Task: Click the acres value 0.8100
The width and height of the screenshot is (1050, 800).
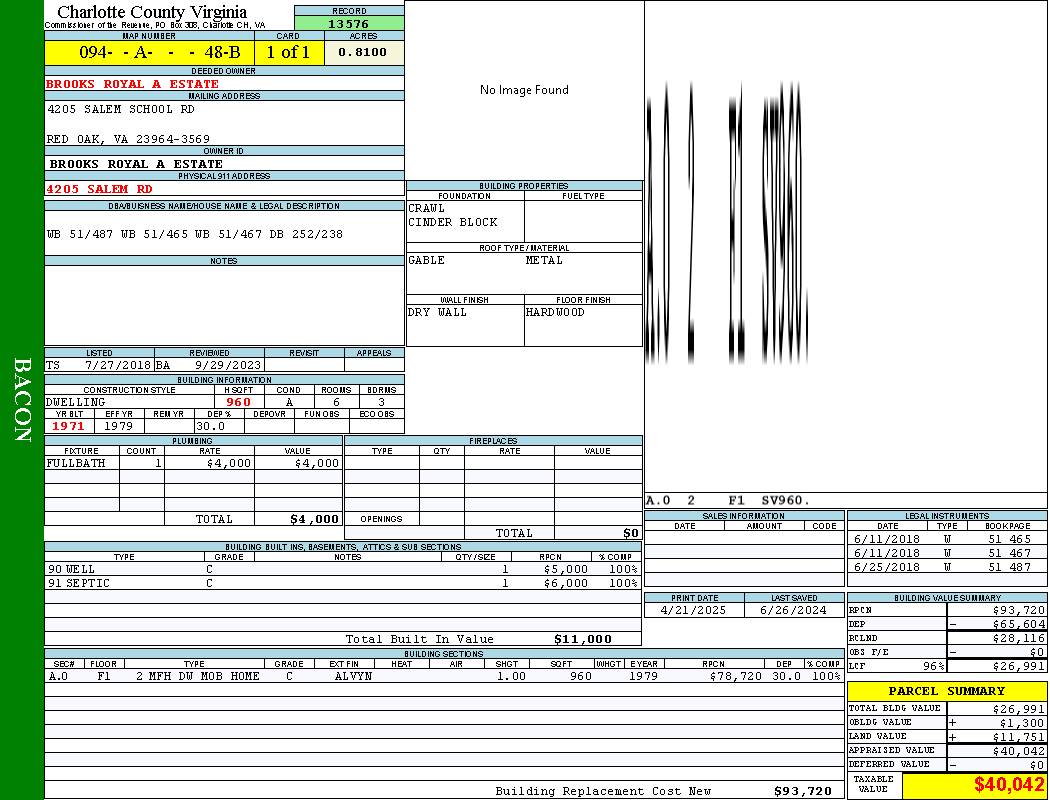Action: tap(363, 53)
